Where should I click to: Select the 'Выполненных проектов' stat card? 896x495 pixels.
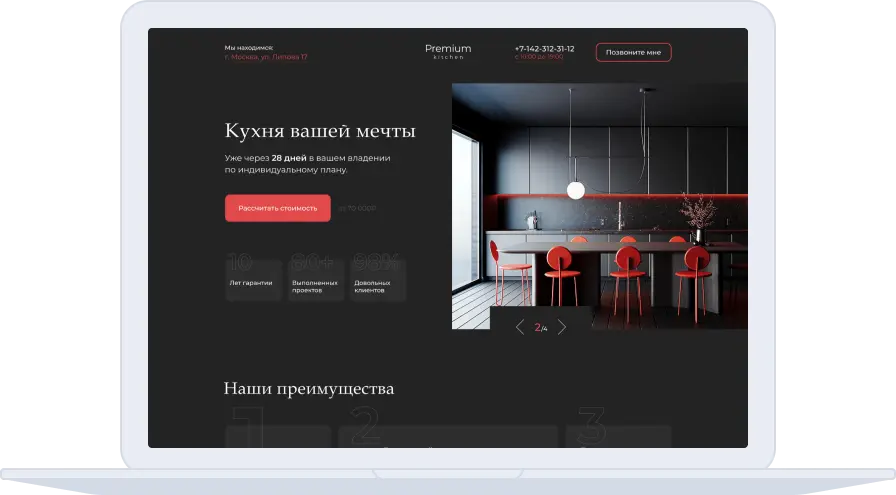[x=314, y=275]
